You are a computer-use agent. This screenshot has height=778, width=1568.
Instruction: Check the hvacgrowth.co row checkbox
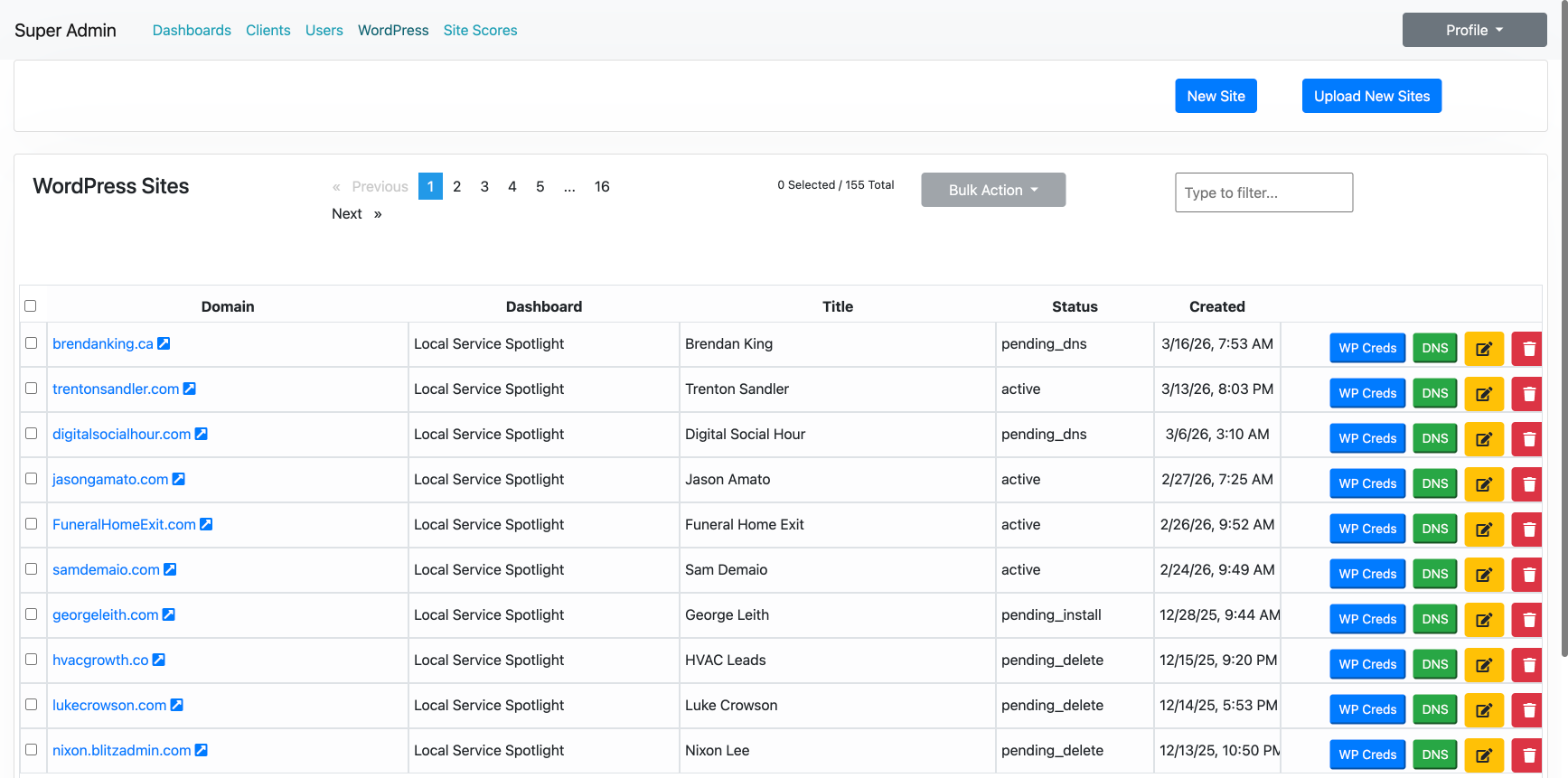coord(31,659)
